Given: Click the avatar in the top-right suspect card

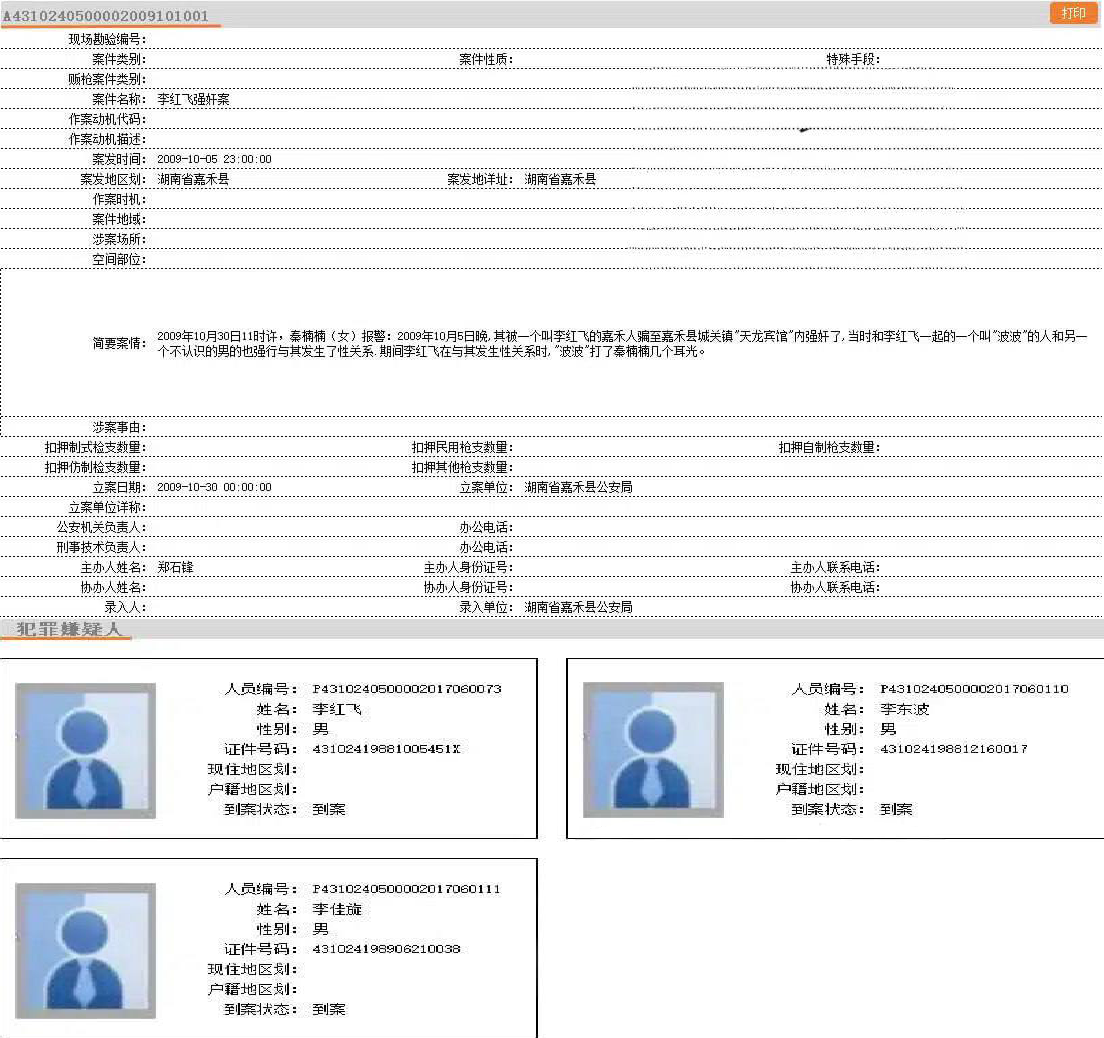Looking at the screenshot, I should coord(652,750).
